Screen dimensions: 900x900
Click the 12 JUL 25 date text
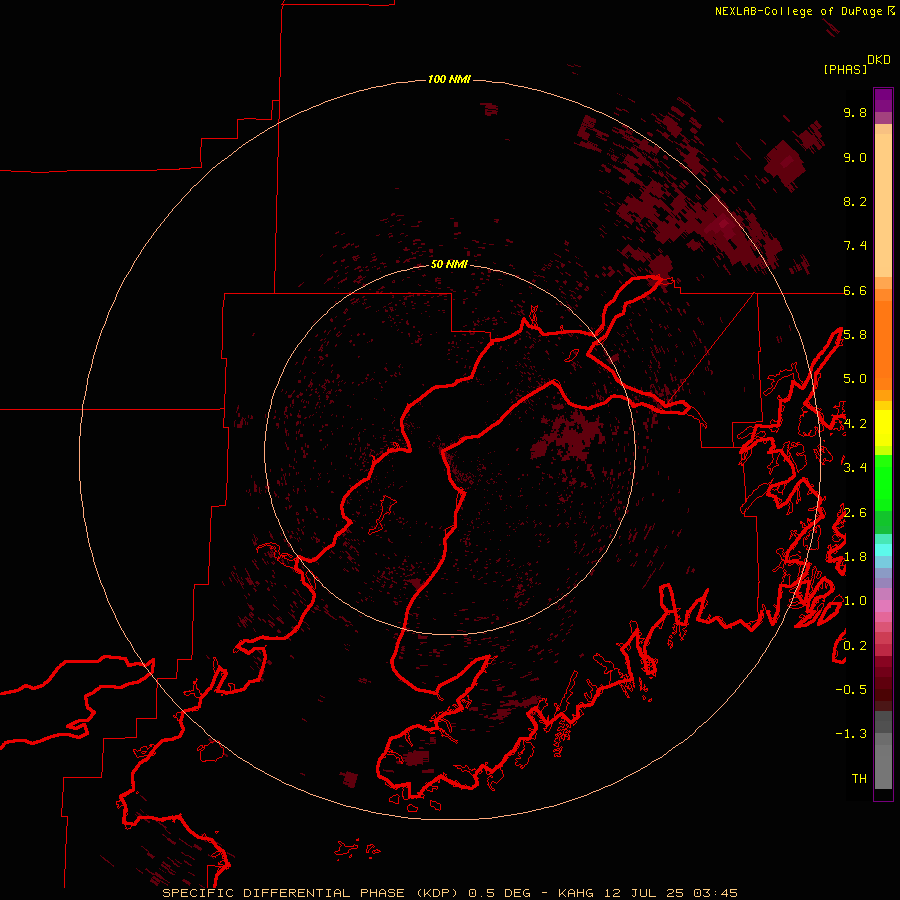pos(643,893)
